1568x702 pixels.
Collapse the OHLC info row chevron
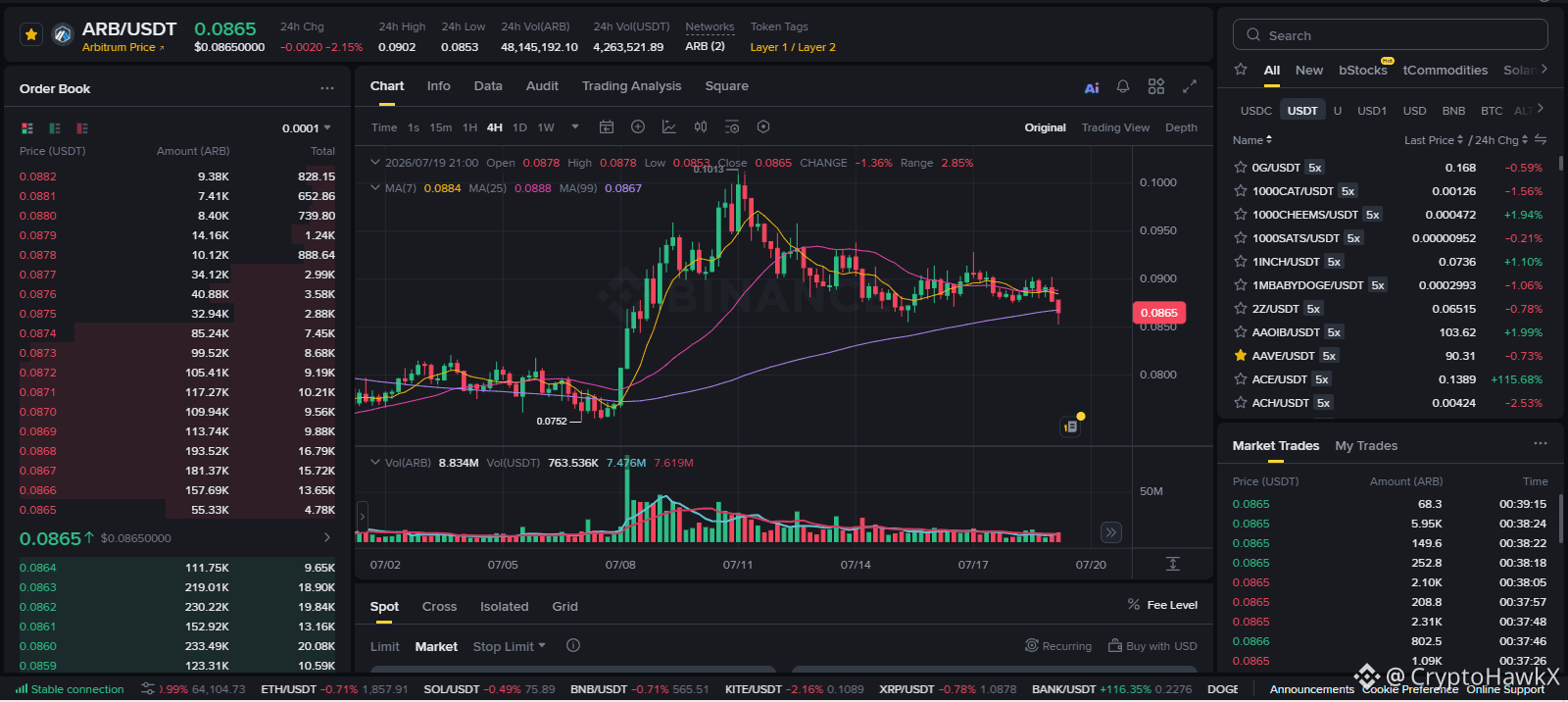click(x=374, y=163)
